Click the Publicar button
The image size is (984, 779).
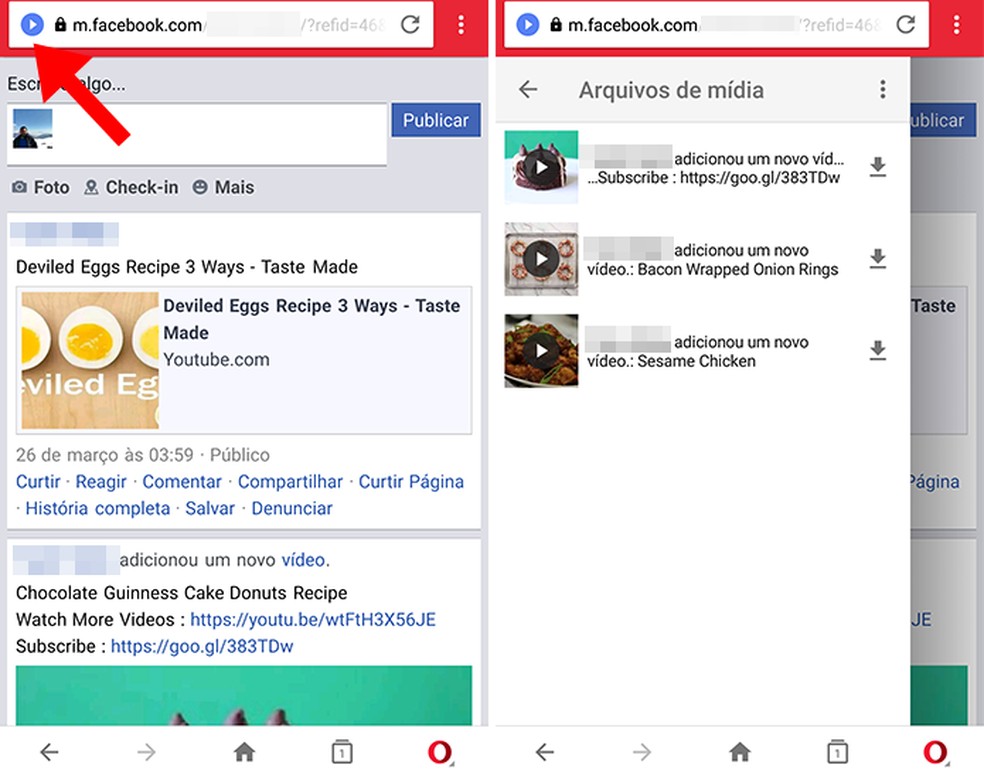pos(436,120)
